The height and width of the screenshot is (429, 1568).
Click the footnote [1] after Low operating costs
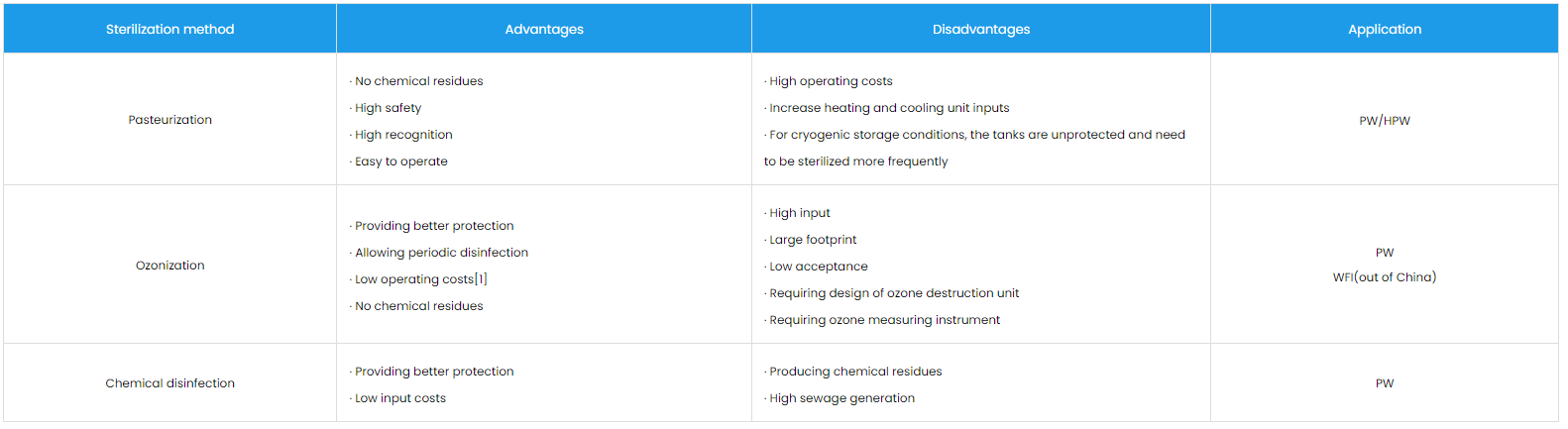(x=481, y=279)
